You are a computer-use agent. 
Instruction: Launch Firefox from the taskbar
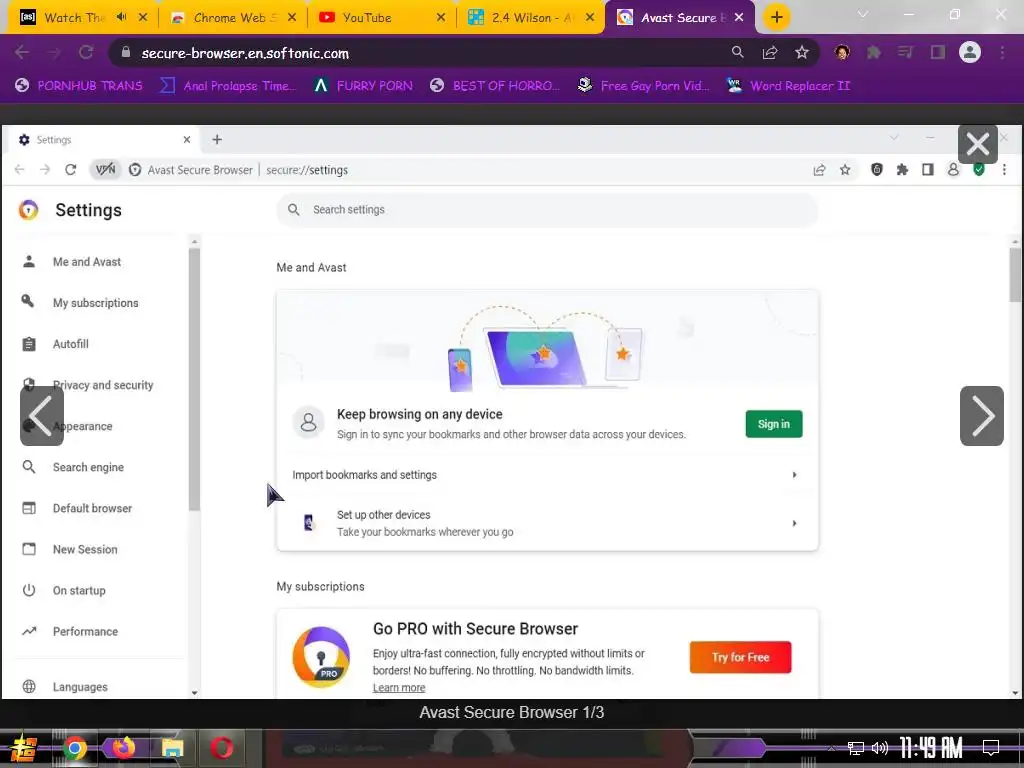pos(123,748)
